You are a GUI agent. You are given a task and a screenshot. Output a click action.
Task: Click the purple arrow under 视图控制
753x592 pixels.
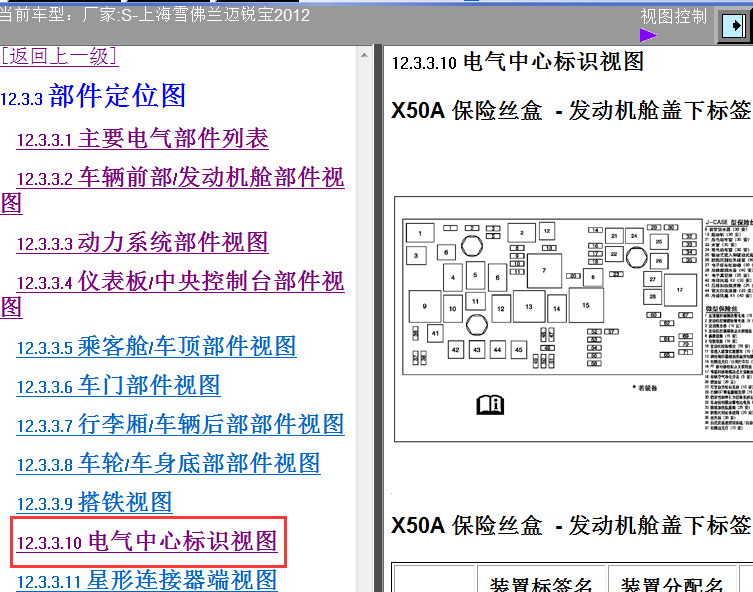(648, 35)
